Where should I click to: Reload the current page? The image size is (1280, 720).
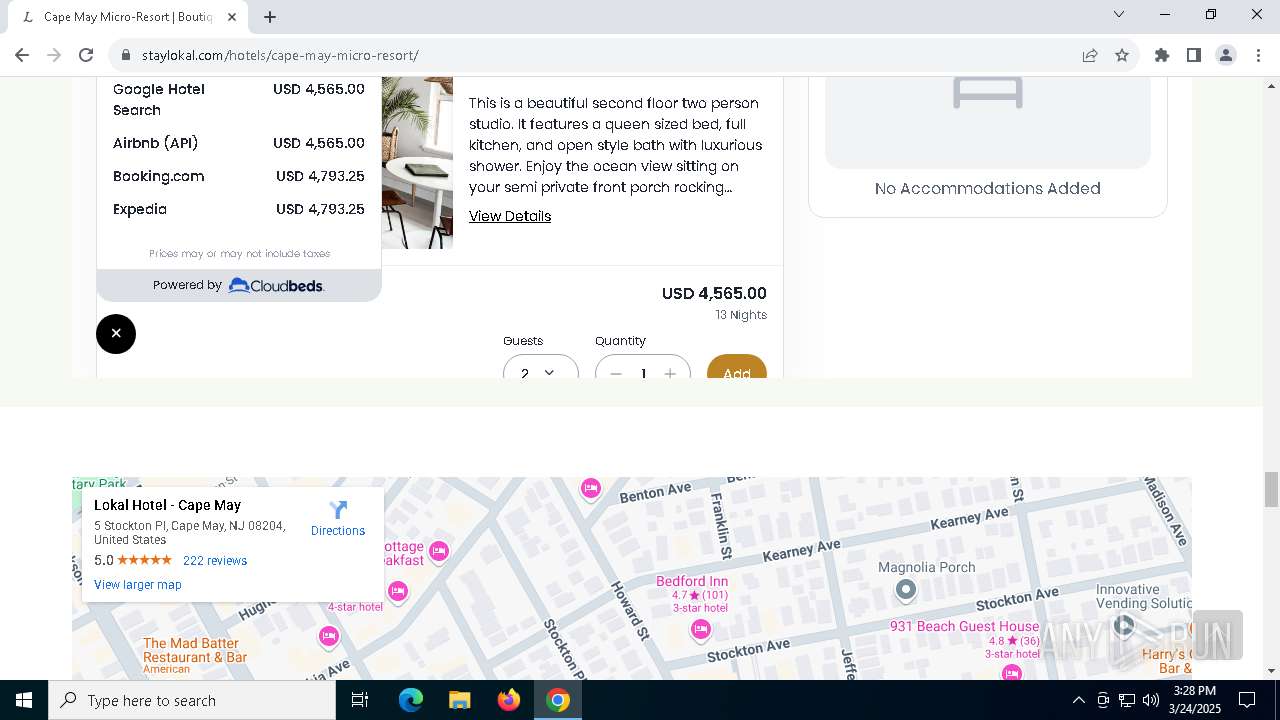pos(86,55)
